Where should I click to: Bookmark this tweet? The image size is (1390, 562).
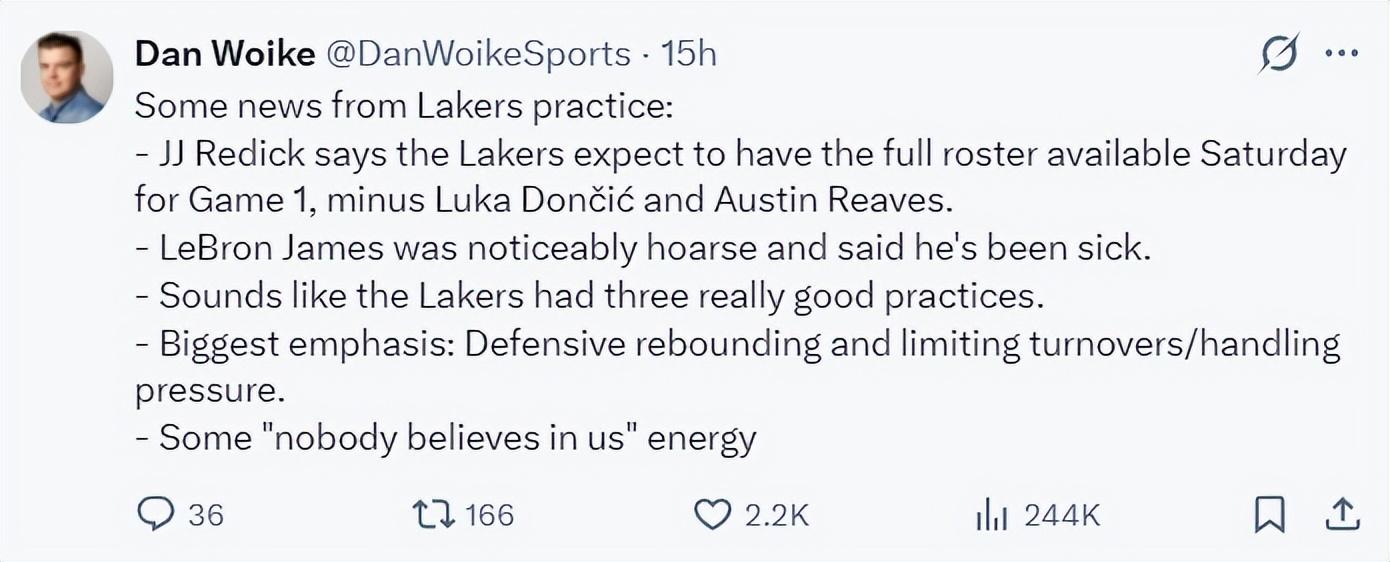click(1269, 514)
